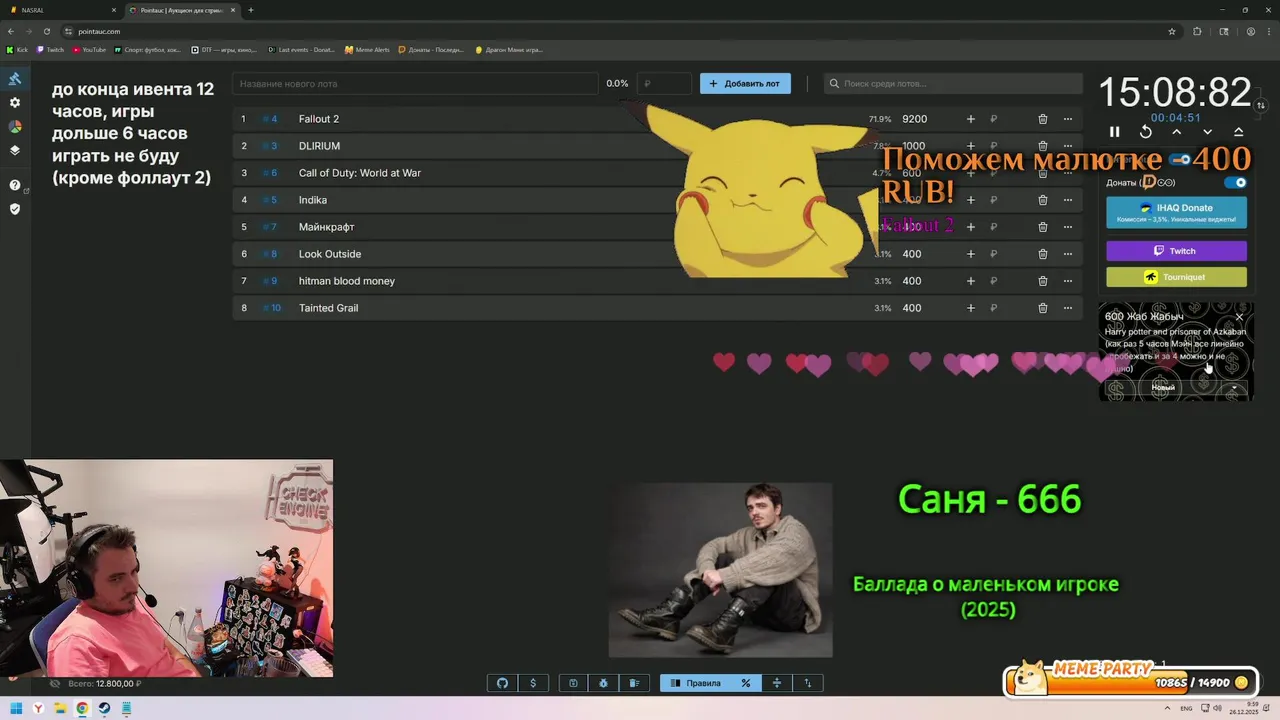1280x720 pixels.
Task: Click plus icon on Майнкрафт row
Action: (x=970, y=227)
